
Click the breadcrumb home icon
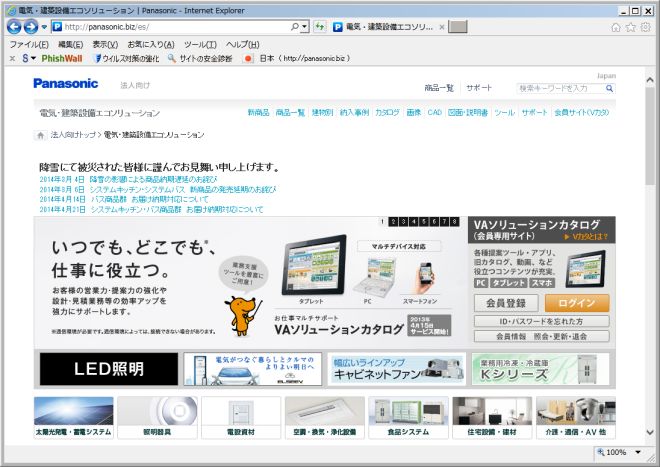click(x=40, y=135)
